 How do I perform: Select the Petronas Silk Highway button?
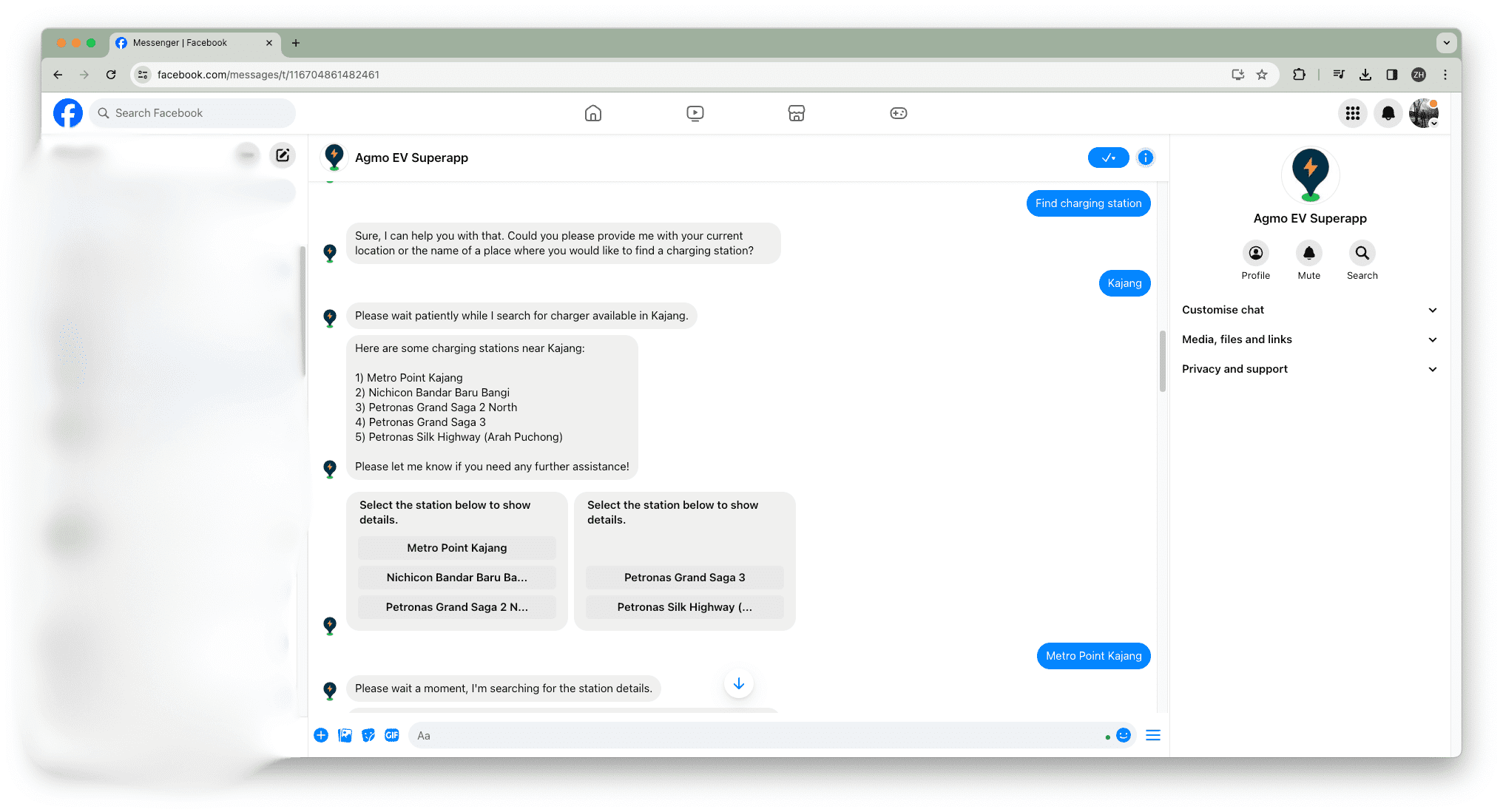(x=685, y=607)
